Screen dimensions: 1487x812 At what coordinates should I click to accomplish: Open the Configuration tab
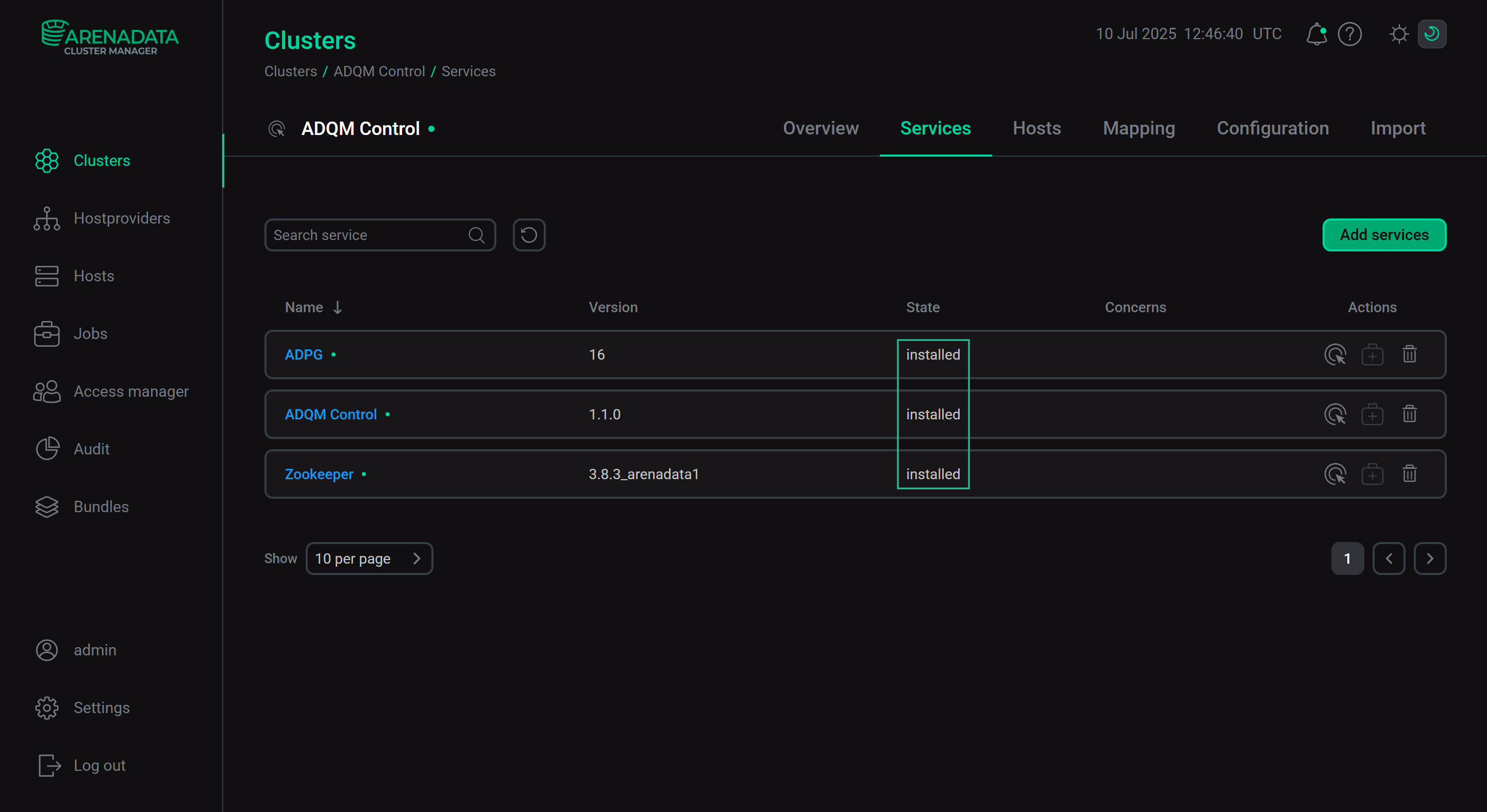(1272, 128)
